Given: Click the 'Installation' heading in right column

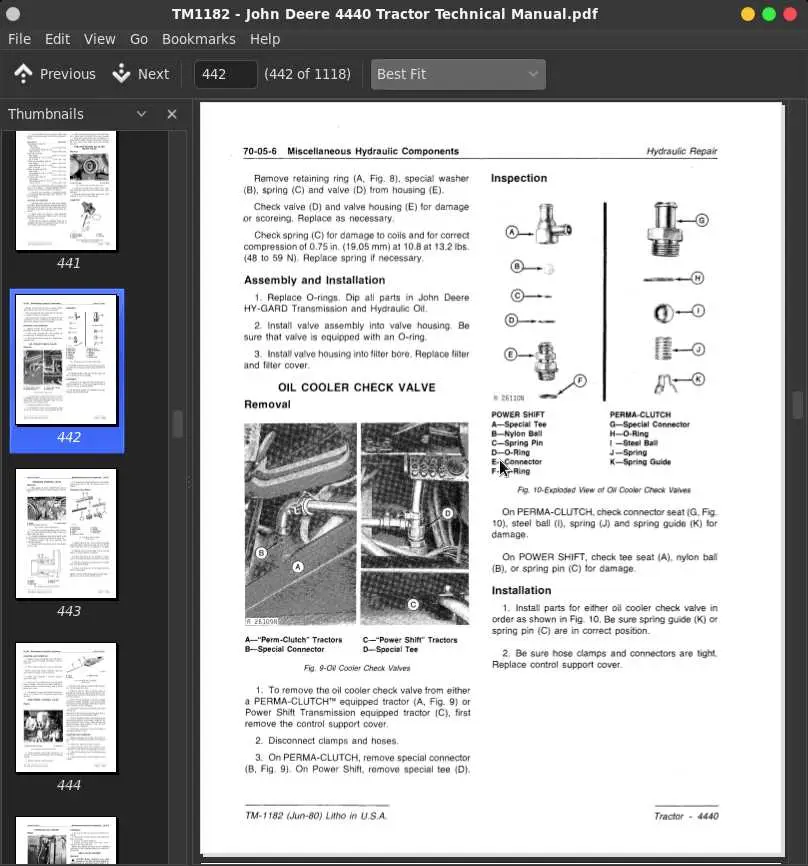Looking at the screenshot, I should point(521,590).
